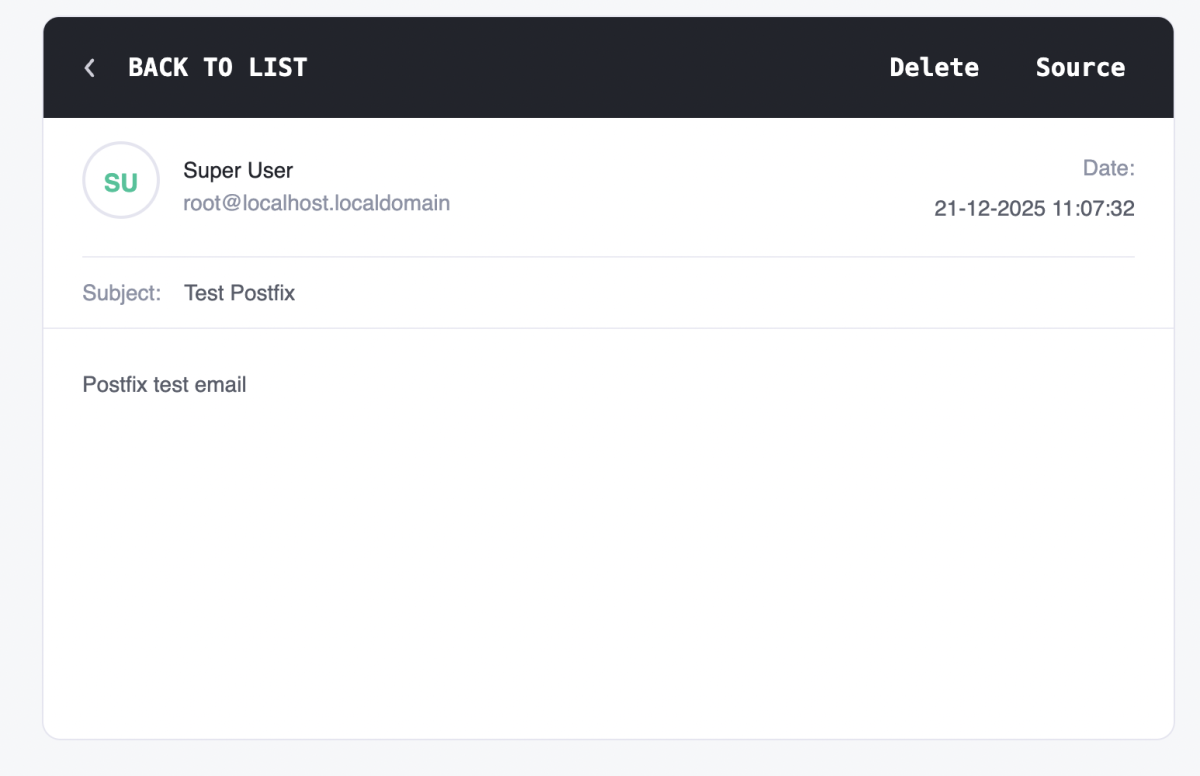Select the Super User sender name
The width and height of the screenshot is (1200, 776).
point(238,170)
